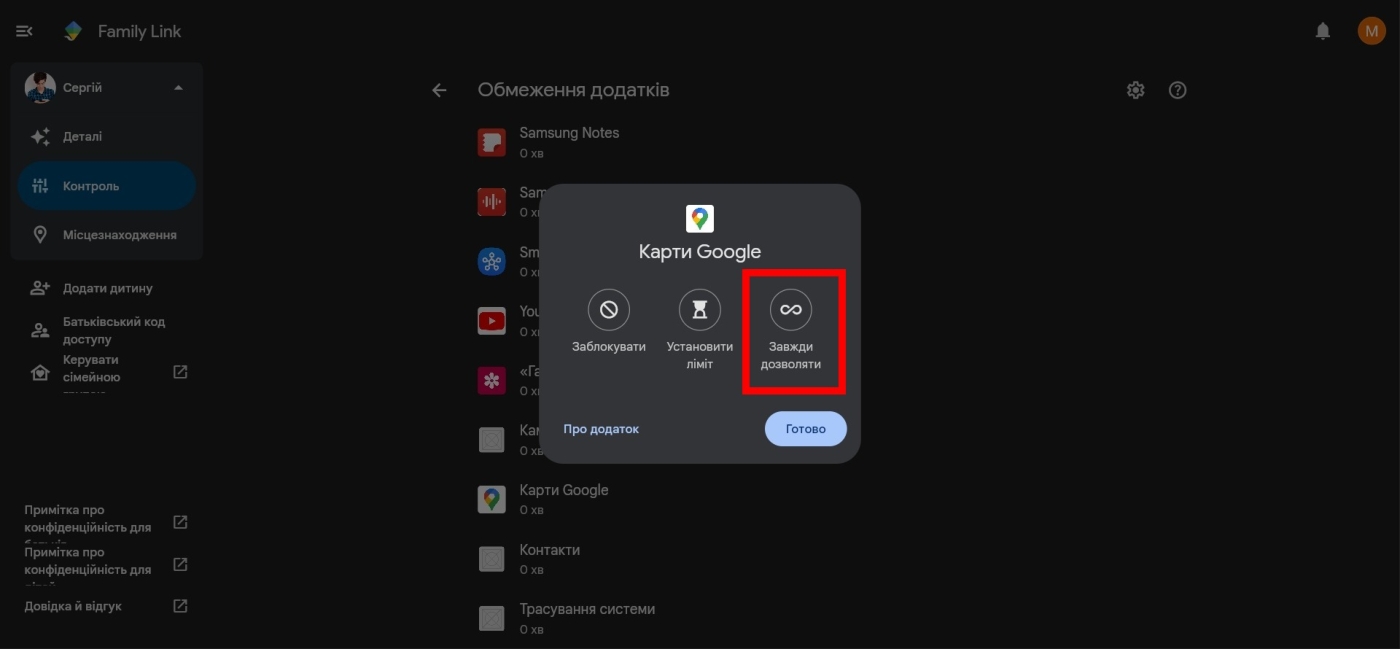The width and height of the screenshot is (1400, 649).
Task: Collapse the Сергій profile section
Action: pos(178,88)
